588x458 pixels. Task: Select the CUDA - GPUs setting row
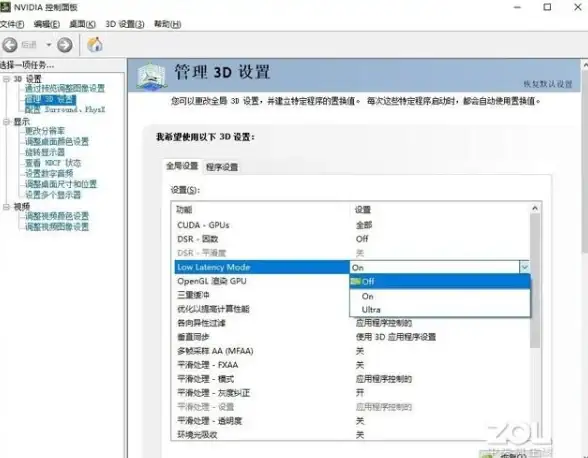tap(352, 225)
